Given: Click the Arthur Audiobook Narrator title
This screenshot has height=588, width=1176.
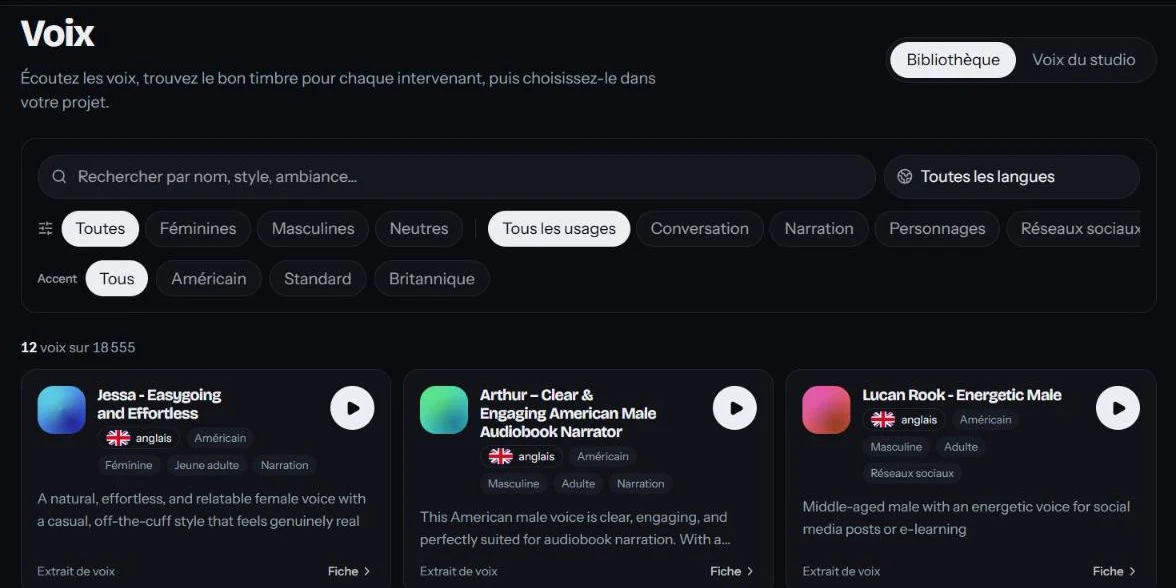Looking at the screenshot, I should pyautogui.click(x=568, y=413).
